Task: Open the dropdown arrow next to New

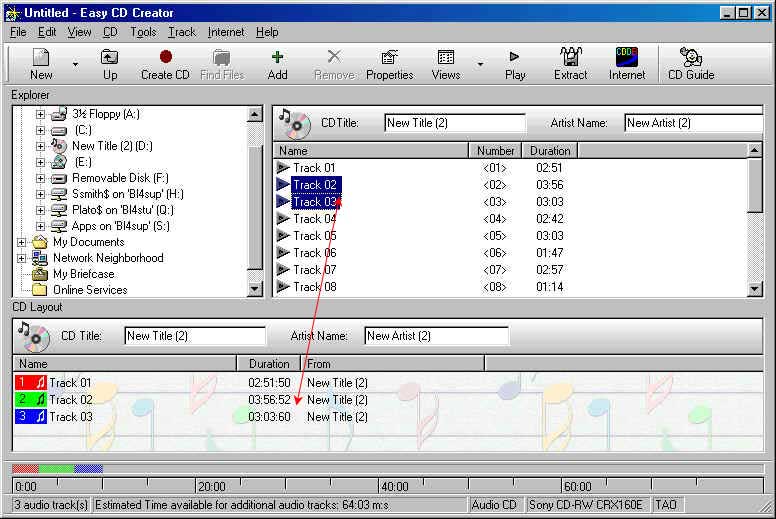Action: point(75,64)
